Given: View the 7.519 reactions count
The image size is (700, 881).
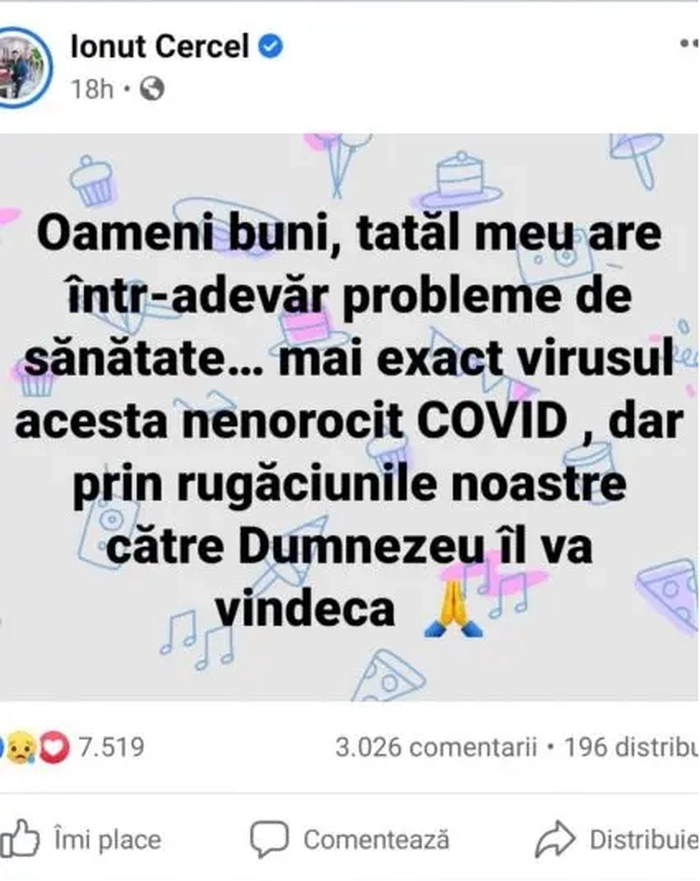Looking at the screenshot, I should click(x=111, y=747).
